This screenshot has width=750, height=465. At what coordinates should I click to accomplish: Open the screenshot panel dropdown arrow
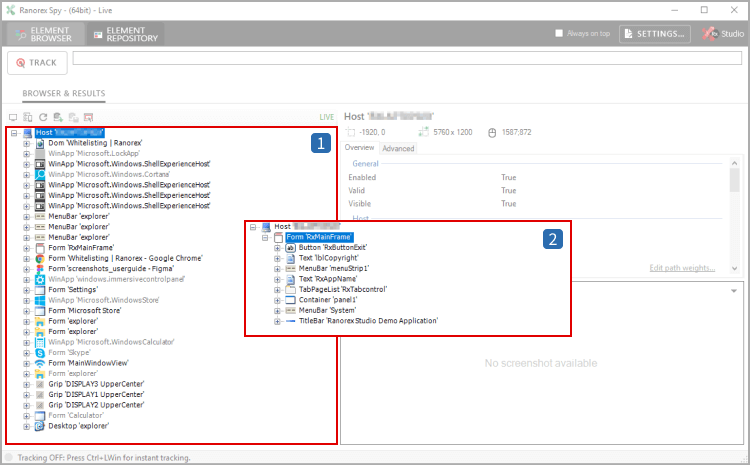coord(734,291)
